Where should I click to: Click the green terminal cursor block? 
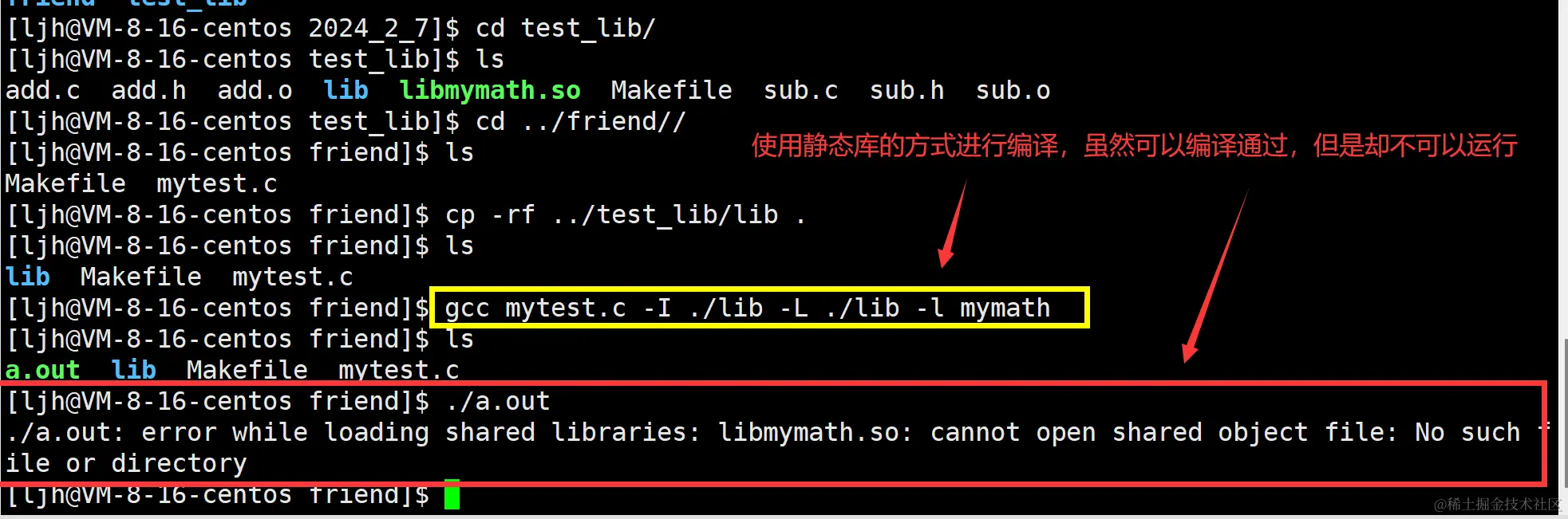(x=452, y=494)
